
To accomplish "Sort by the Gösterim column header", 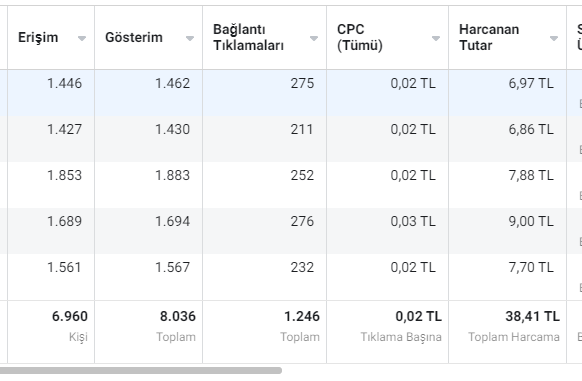I will tap(134, 38).
